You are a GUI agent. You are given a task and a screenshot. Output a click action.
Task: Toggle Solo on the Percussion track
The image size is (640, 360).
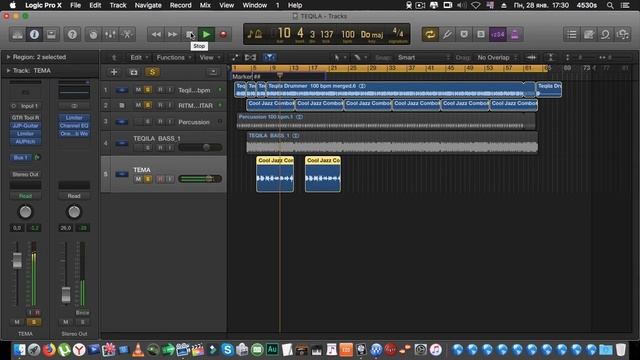pyautogui.click(x=148, y=122)
